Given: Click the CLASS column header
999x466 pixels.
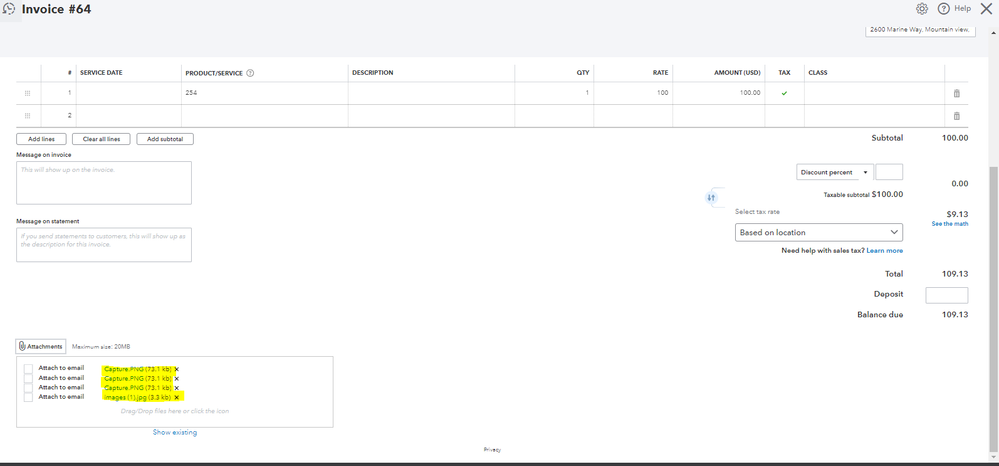Looking at the screenshot, I should (x=817, y=73).
